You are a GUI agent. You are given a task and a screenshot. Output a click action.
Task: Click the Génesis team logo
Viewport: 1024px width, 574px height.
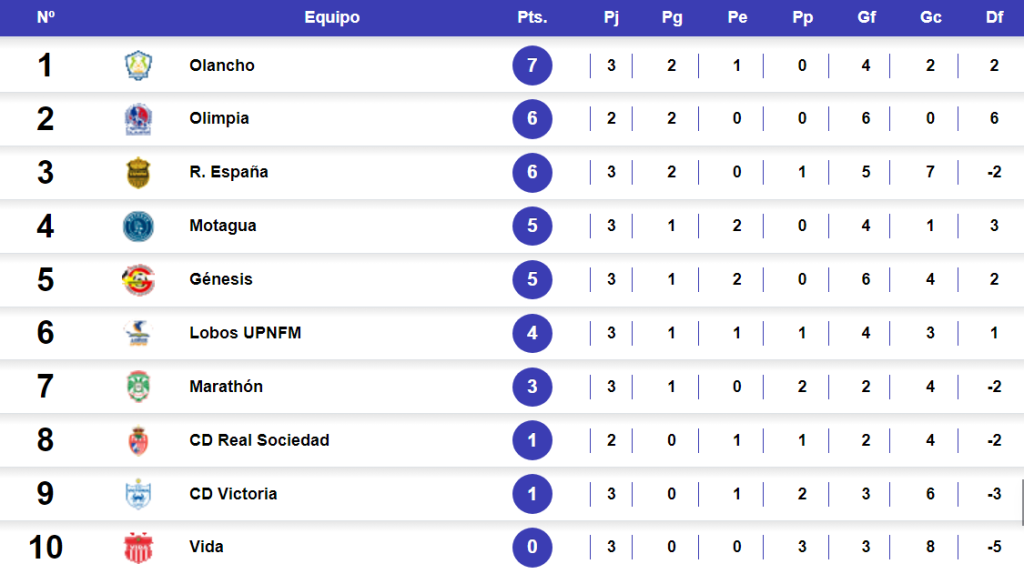[137, 280]
